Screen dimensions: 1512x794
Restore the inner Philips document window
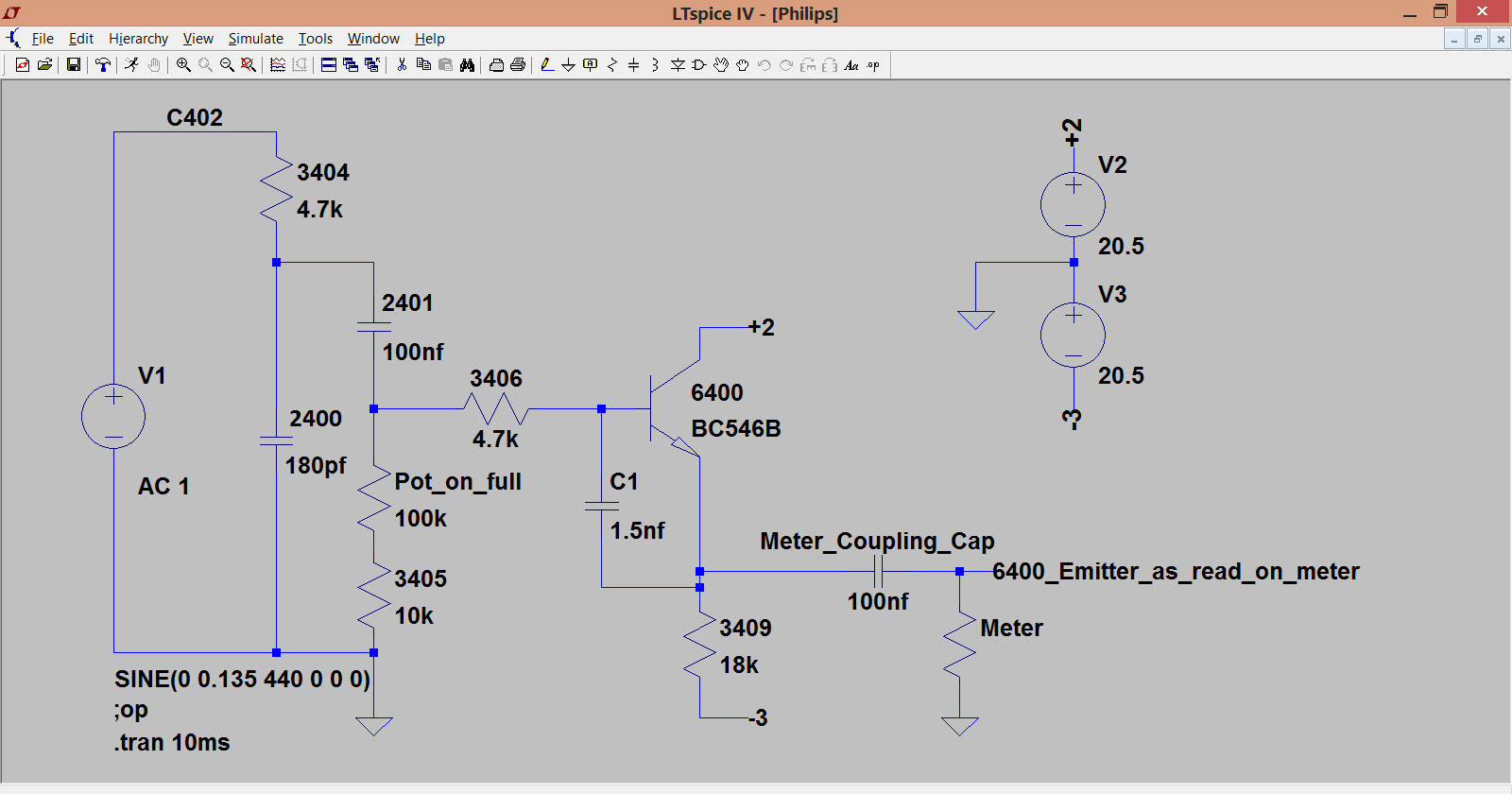tap(1477, 39)
